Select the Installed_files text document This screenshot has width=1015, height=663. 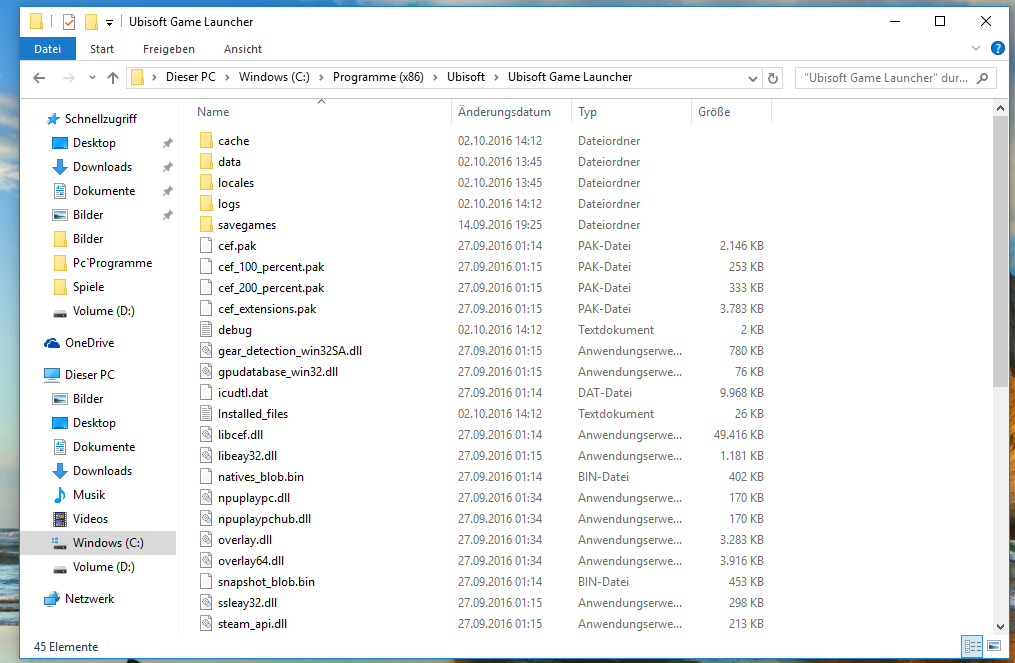pos(252,414)
